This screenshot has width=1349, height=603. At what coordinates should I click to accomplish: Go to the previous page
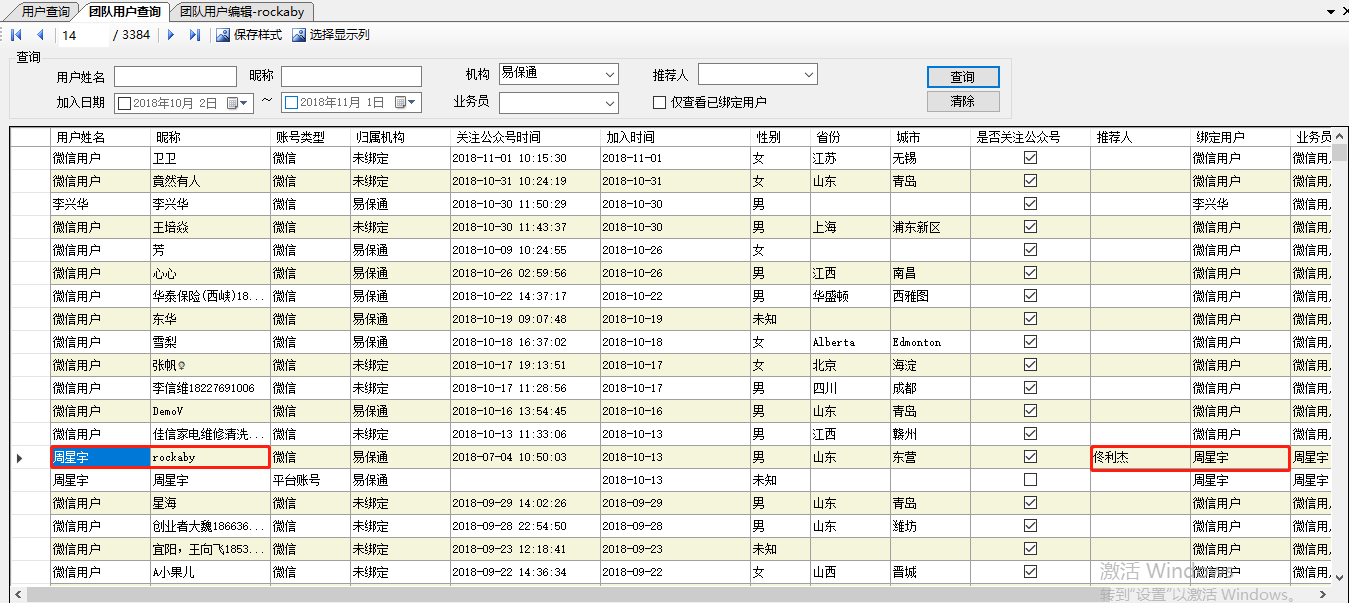40,35
